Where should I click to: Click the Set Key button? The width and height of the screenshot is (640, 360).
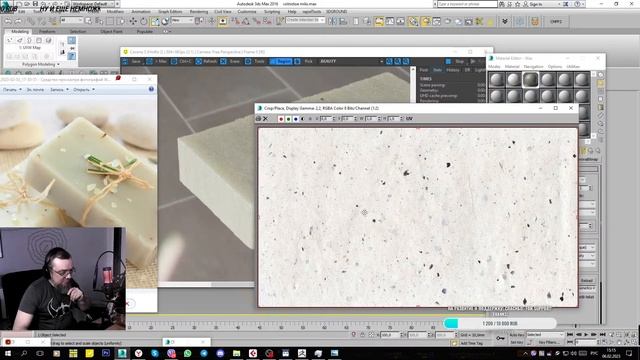coord(516,342)
